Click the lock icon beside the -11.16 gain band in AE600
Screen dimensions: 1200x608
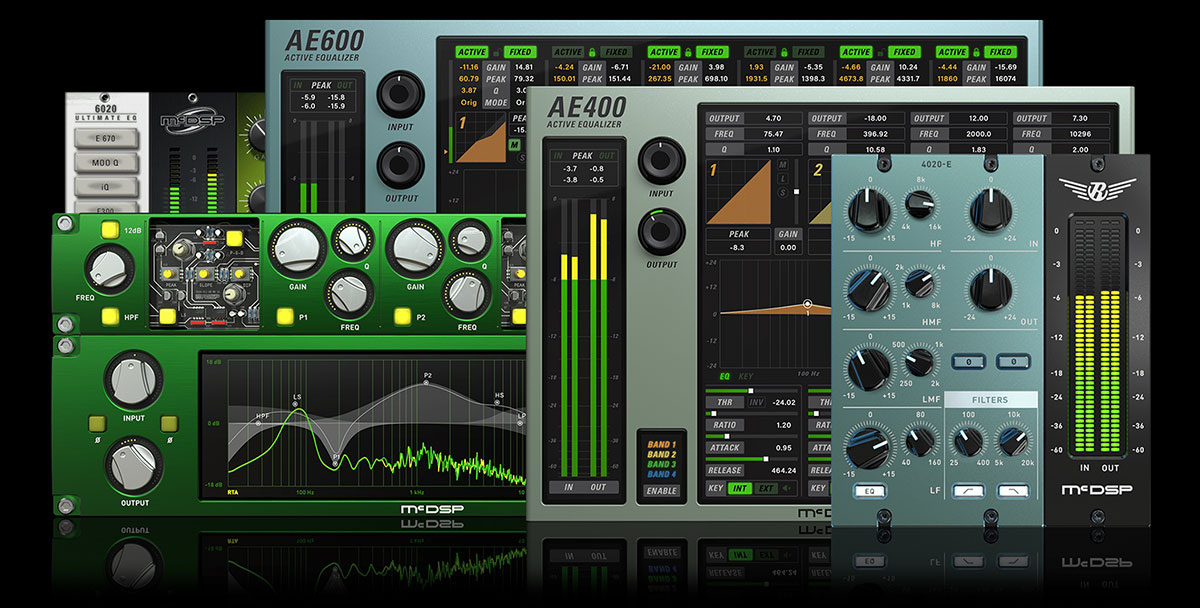point(495,52)
